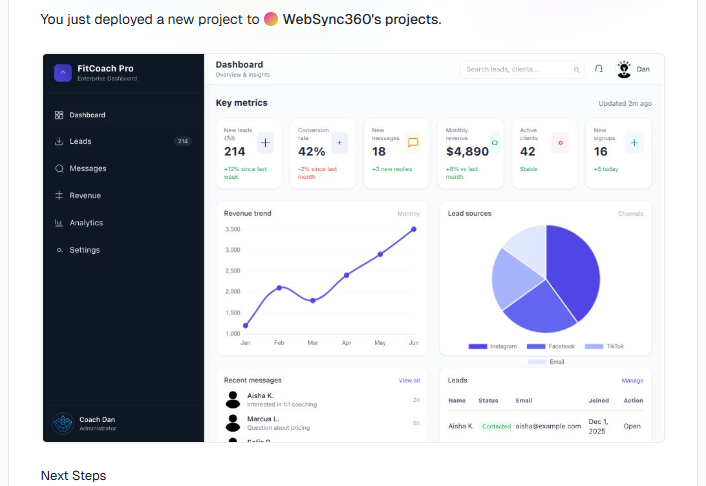Click Dan's profile avatar in header
Viewport: 706px width, 486px height.
click(x=624, y=69)
